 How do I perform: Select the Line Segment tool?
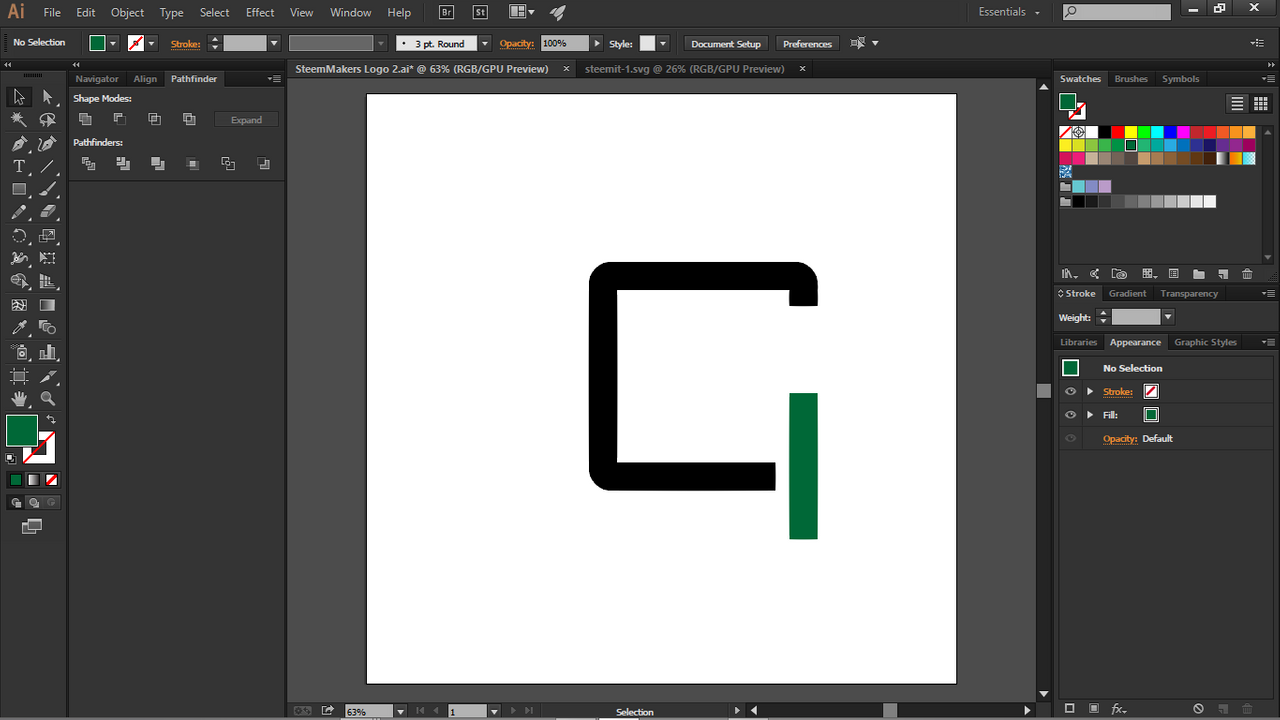click(47, 166)
